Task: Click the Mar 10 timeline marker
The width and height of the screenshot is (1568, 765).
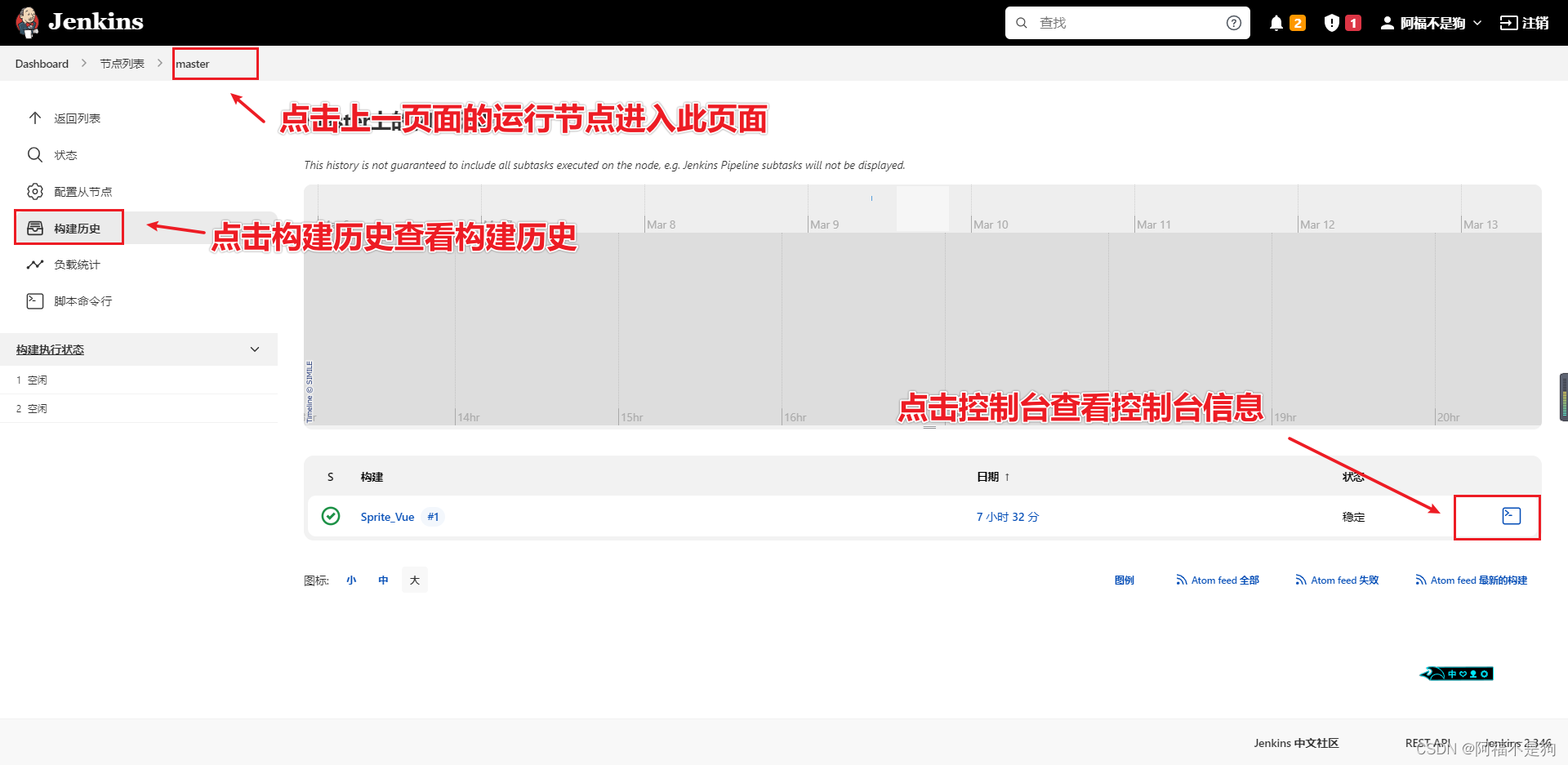Action: click(991, 225)
